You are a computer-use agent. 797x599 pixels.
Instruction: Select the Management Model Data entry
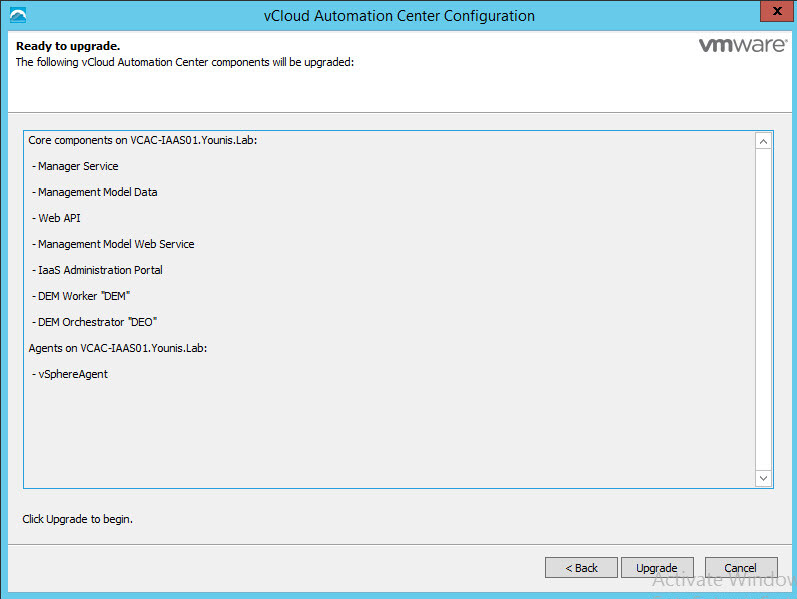coord(95,192)
